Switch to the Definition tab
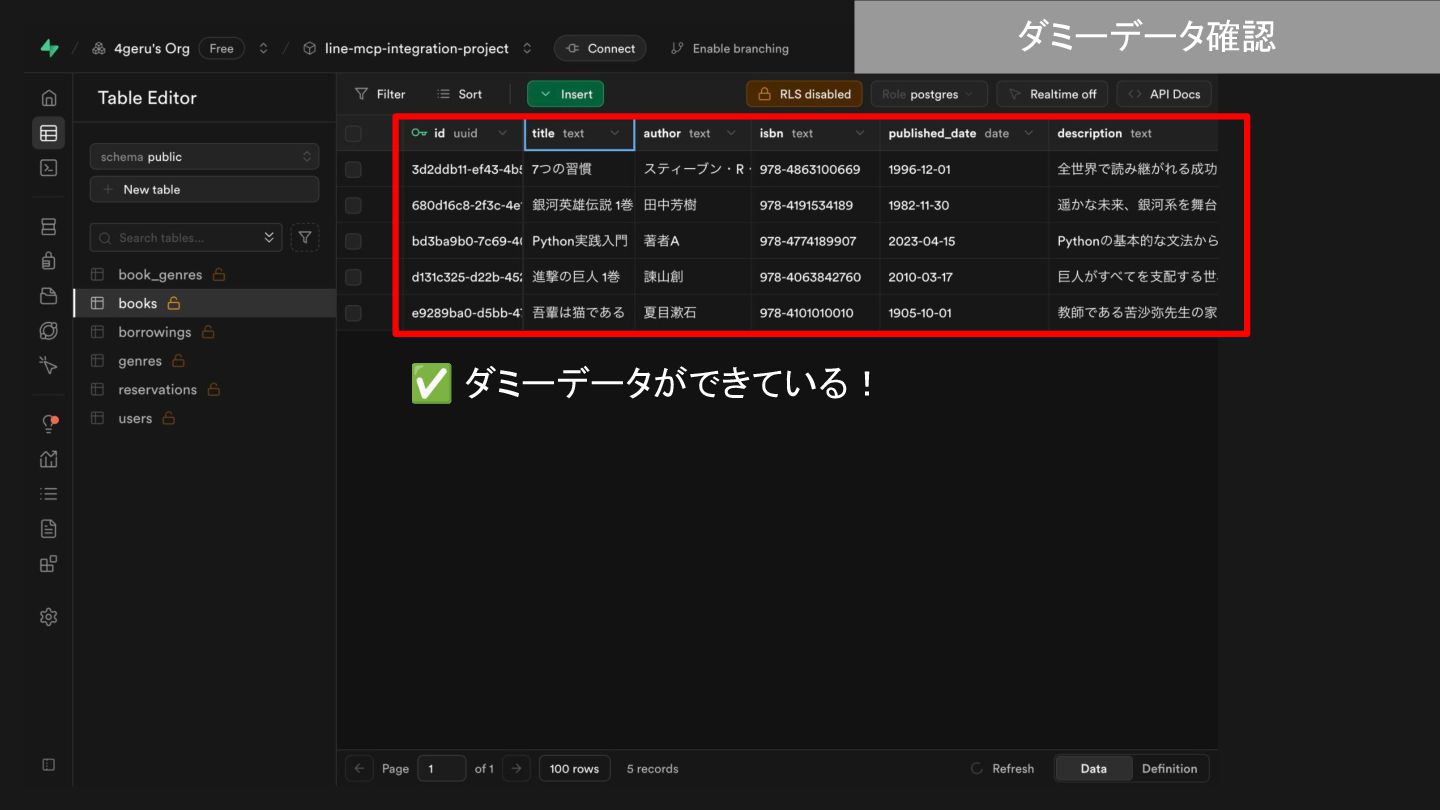This screenshot has height=810, width=1440. click(1169, 768)
